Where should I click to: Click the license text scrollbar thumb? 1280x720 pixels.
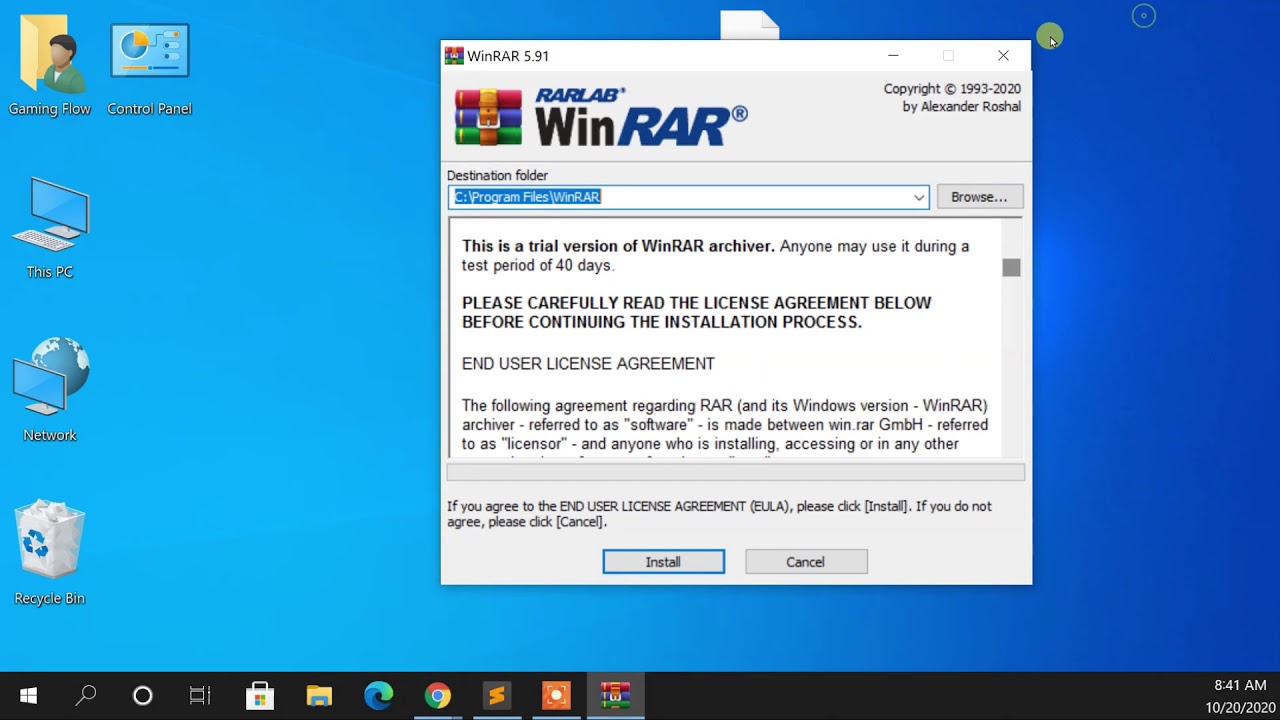coord(1011,267)
